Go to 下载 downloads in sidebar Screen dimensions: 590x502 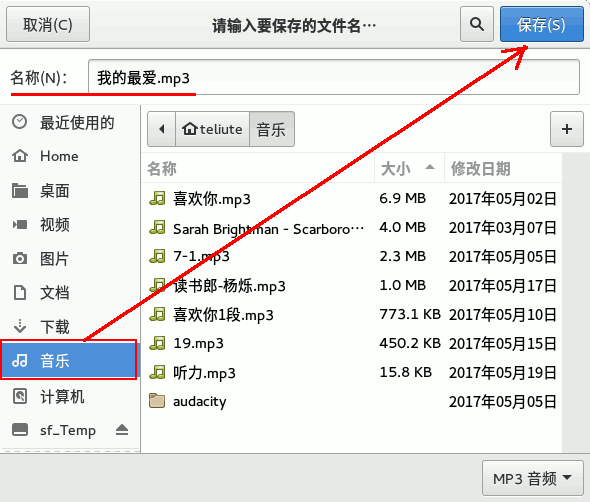pyautogui.click(x=70, y=326)
